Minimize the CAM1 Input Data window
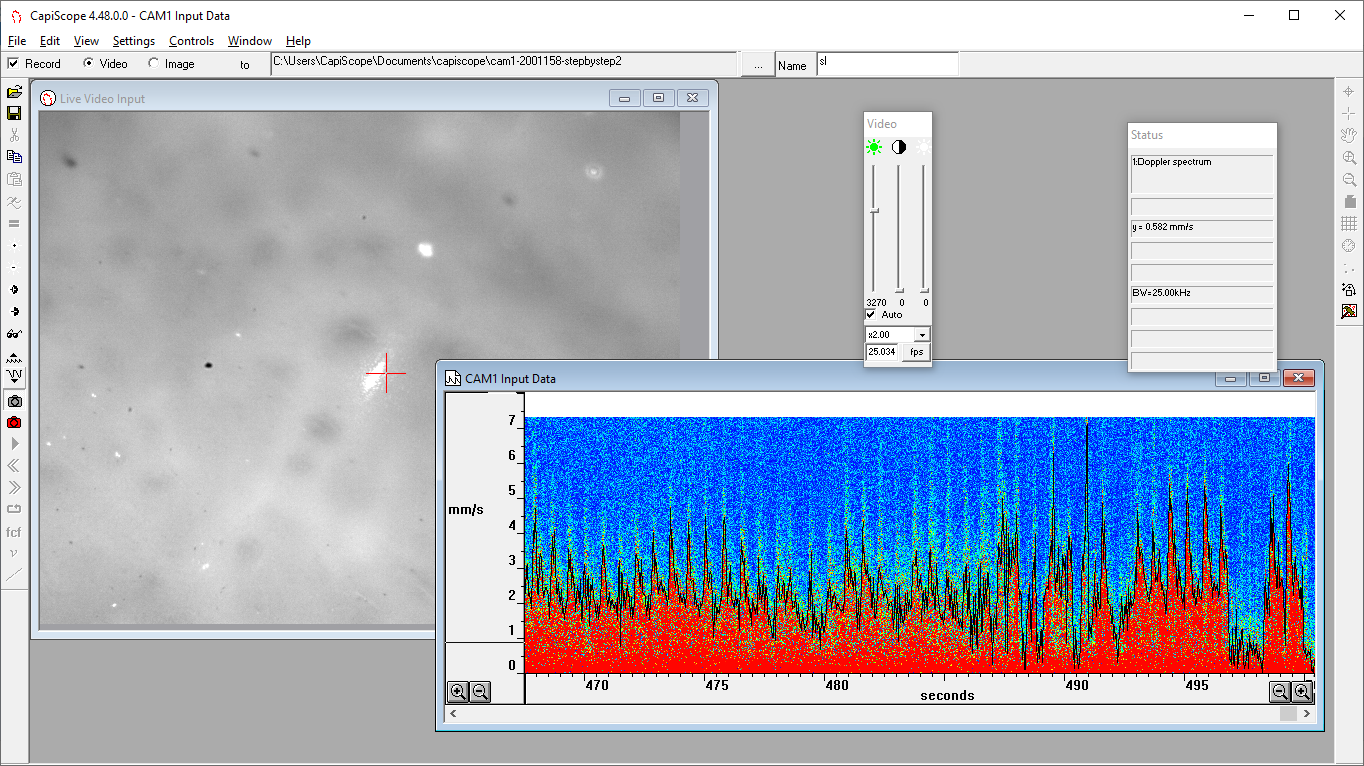 point(1230,378)
